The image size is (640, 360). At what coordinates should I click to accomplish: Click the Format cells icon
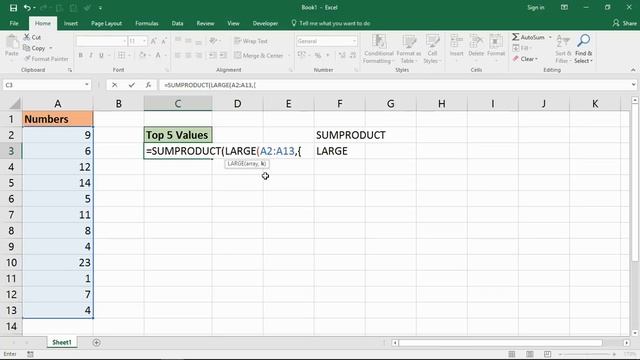coord(496,42)
